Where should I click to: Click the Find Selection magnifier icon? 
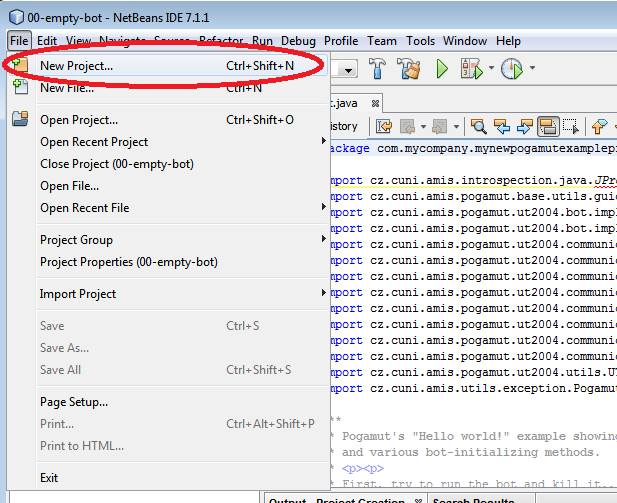click(478, 127)
